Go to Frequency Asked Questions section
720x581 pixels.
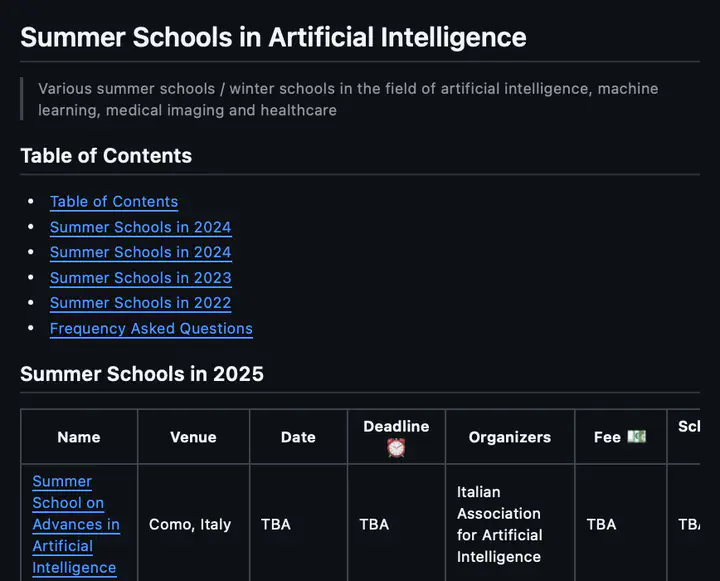(151, 328)
